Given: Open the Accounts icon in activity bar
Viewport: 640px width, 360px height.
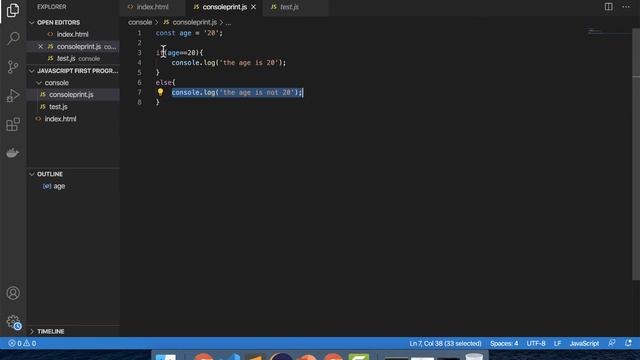Looking at the screenshot, I should pyautogui.click(x=13, y=293).
